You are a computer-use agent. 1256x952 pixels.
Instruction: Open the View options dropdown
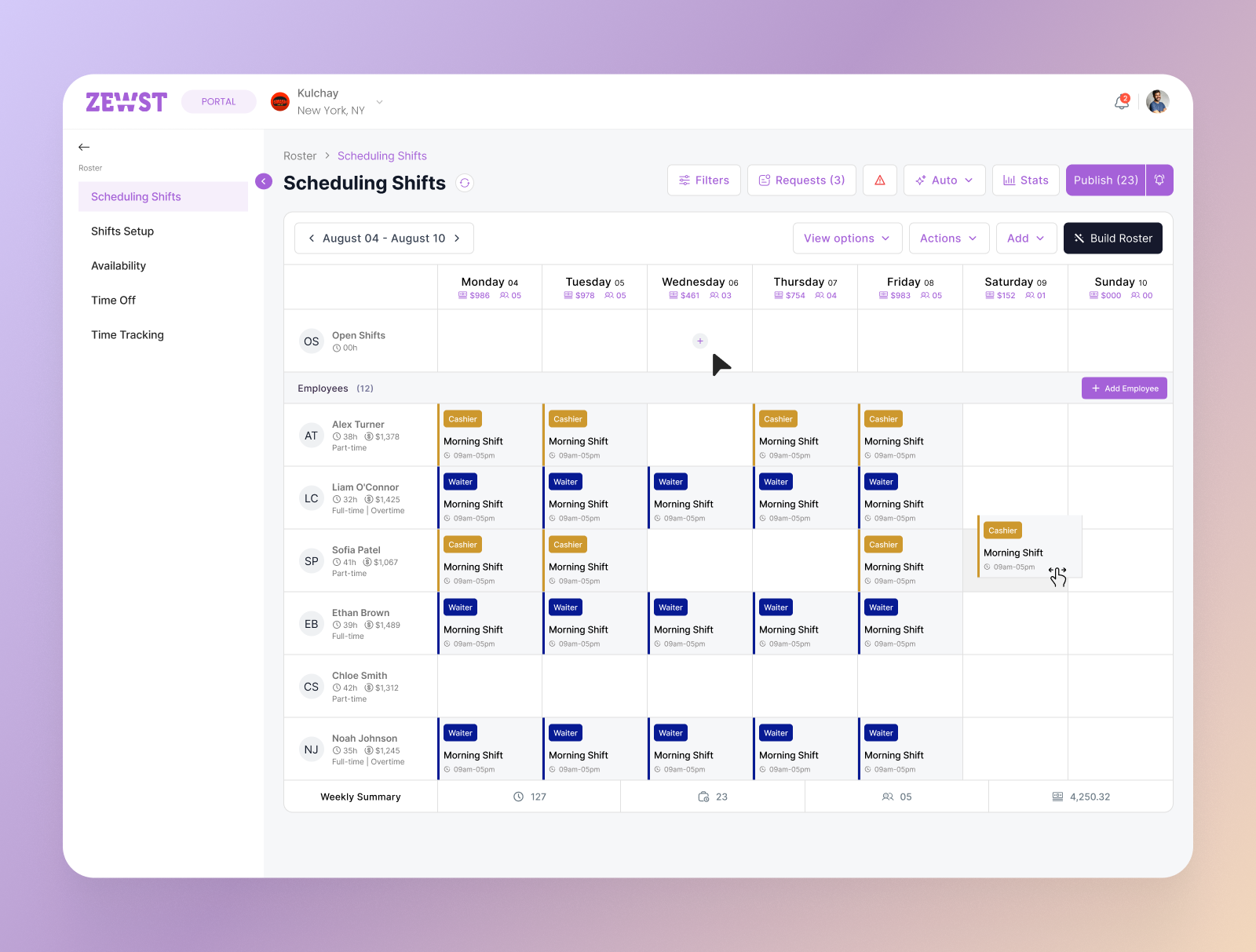[847, 238]
